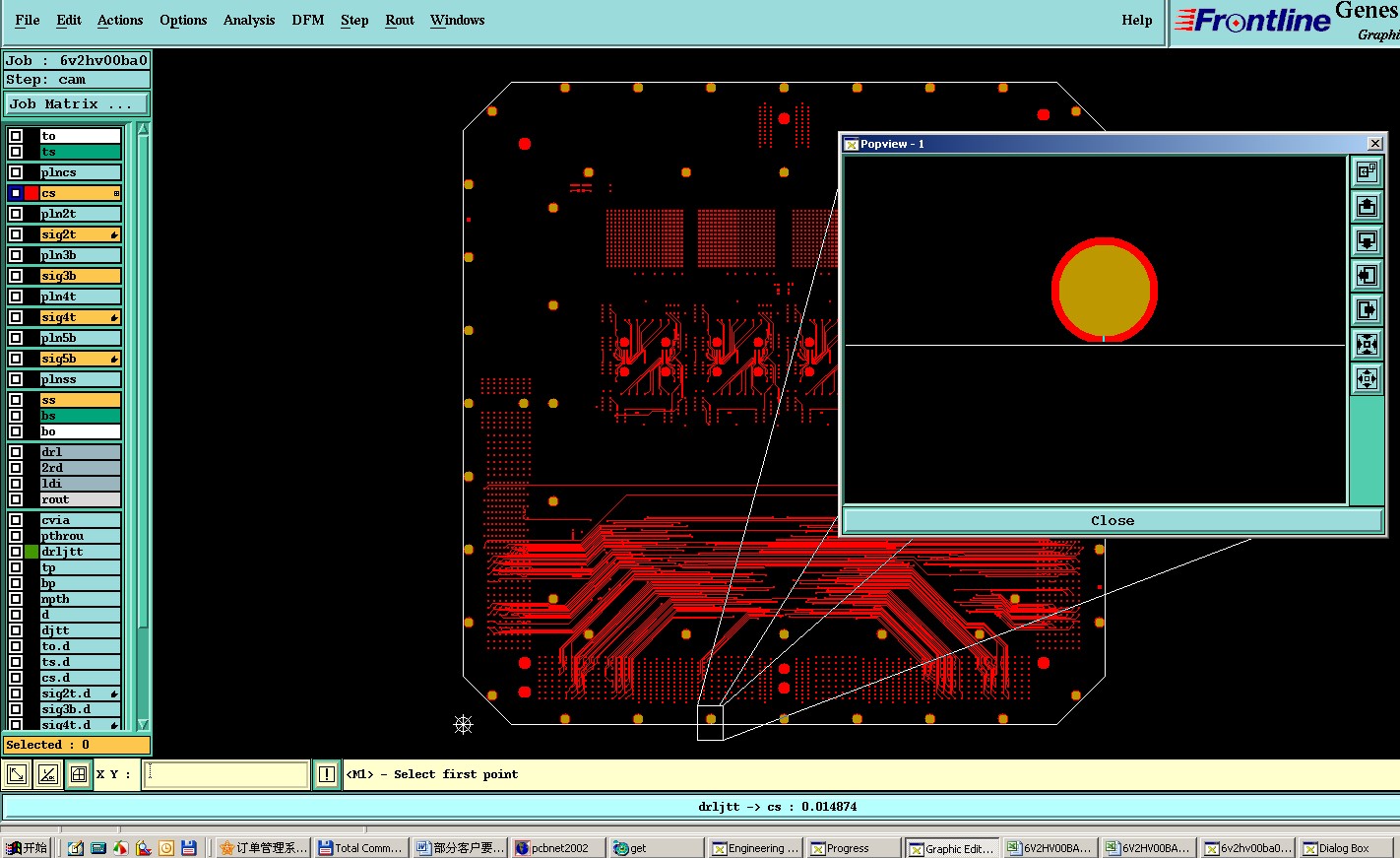Click the angle measurement icon in bottom bar
Image resolution: width=1400 pixels, height=858 pixels.
tap(47, 774)
